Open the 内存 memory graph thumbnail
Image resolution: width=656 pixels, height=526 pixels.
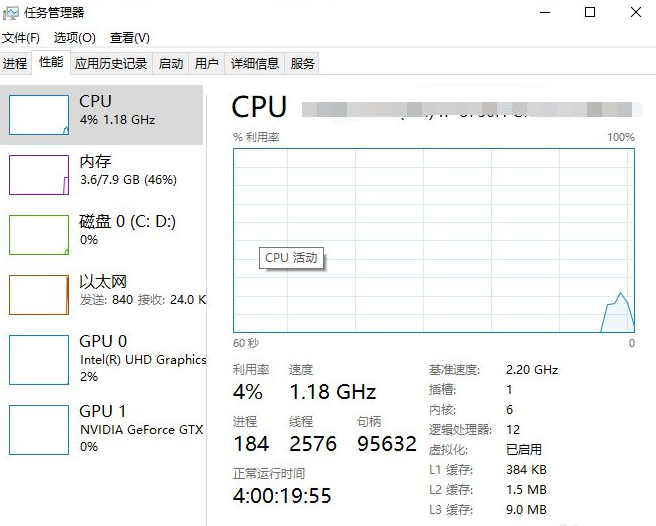[x=39, y=175]
